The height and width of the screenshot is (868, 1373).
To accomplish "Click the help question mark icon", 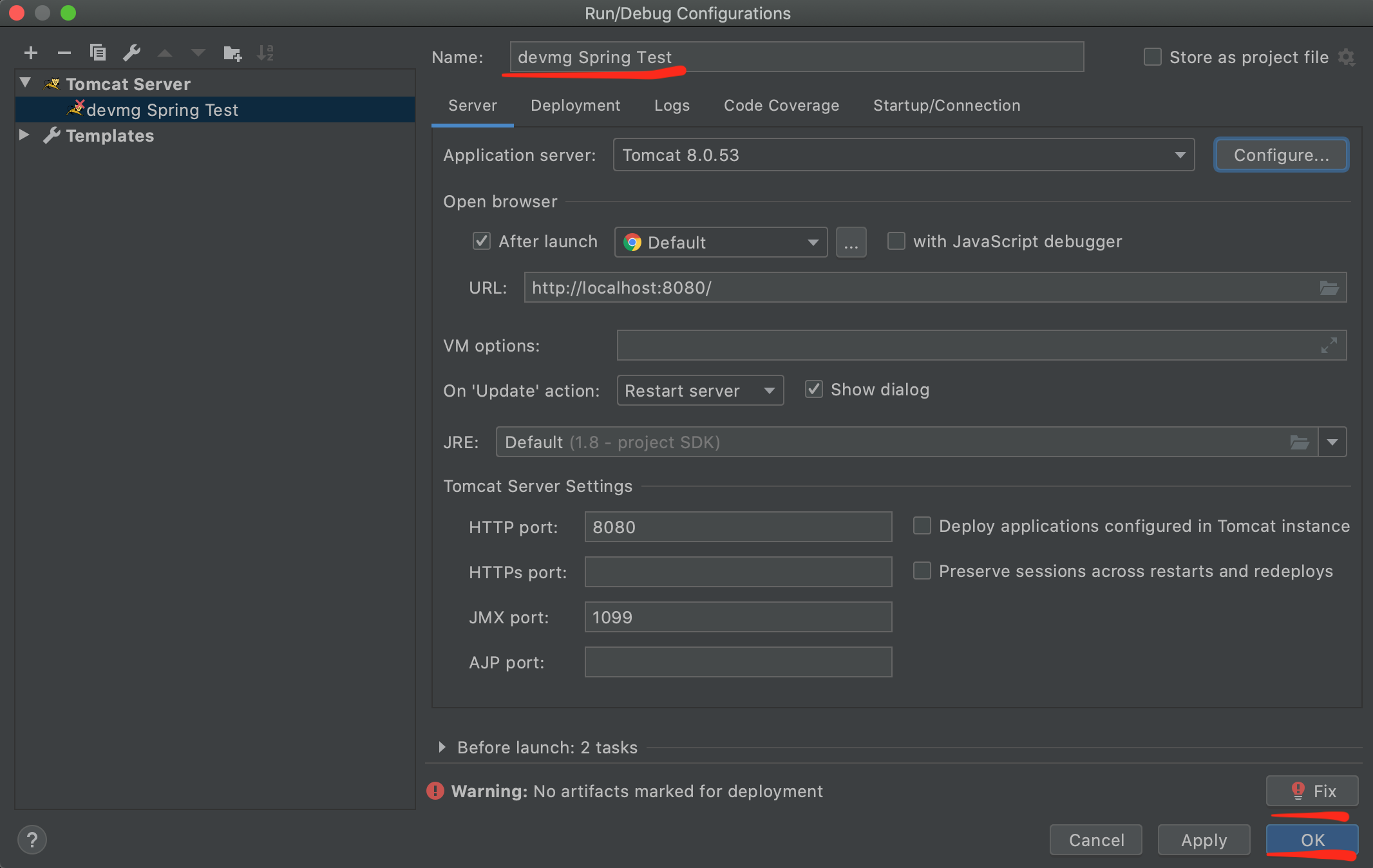I will coord(32,840).
